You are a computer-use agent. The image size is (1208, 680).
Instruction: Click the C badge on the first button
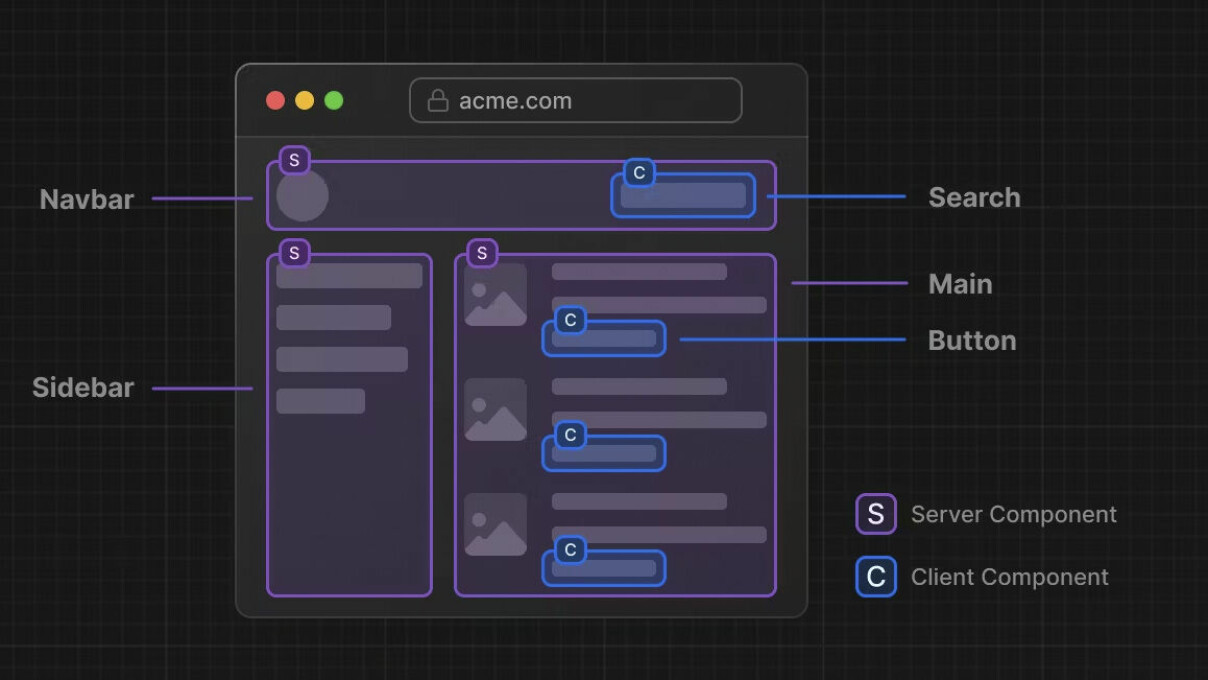tap(570, 320)
